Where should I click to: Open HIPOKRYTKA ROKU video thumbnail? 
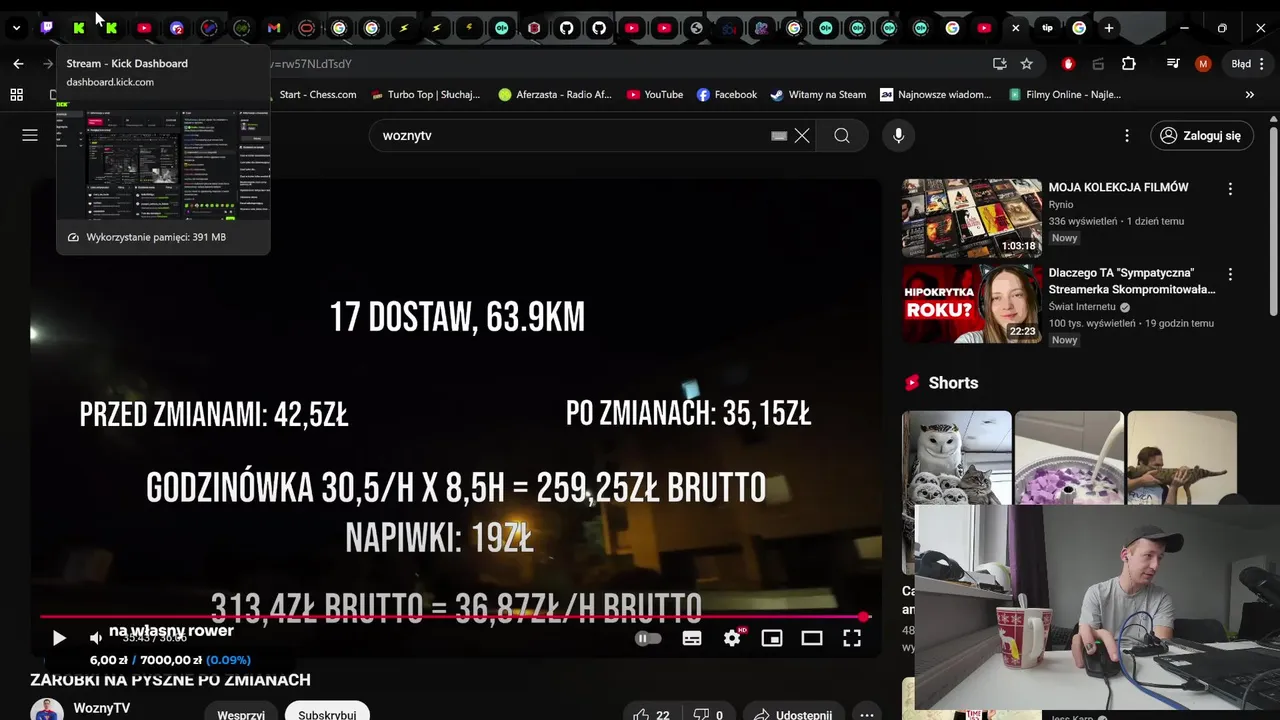pos(972,304)
